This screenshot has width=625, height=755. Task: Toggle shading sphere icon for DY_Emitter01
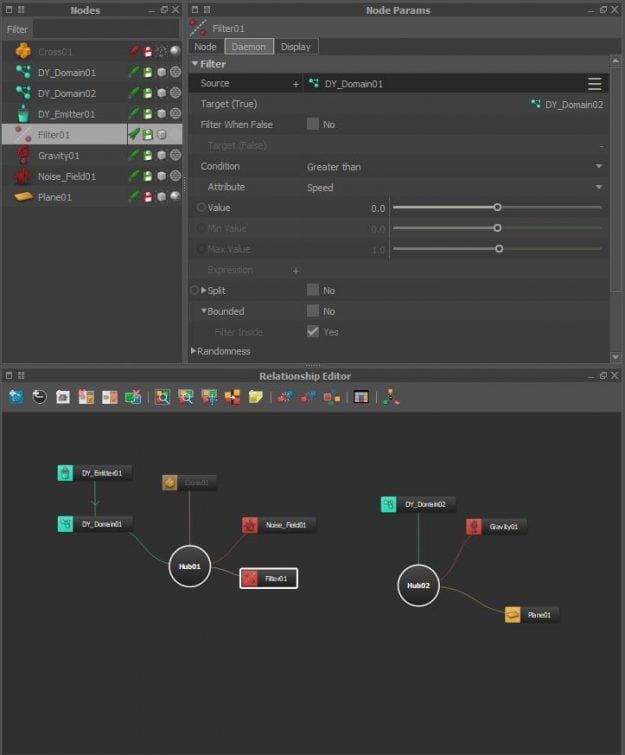coord(175,114)
